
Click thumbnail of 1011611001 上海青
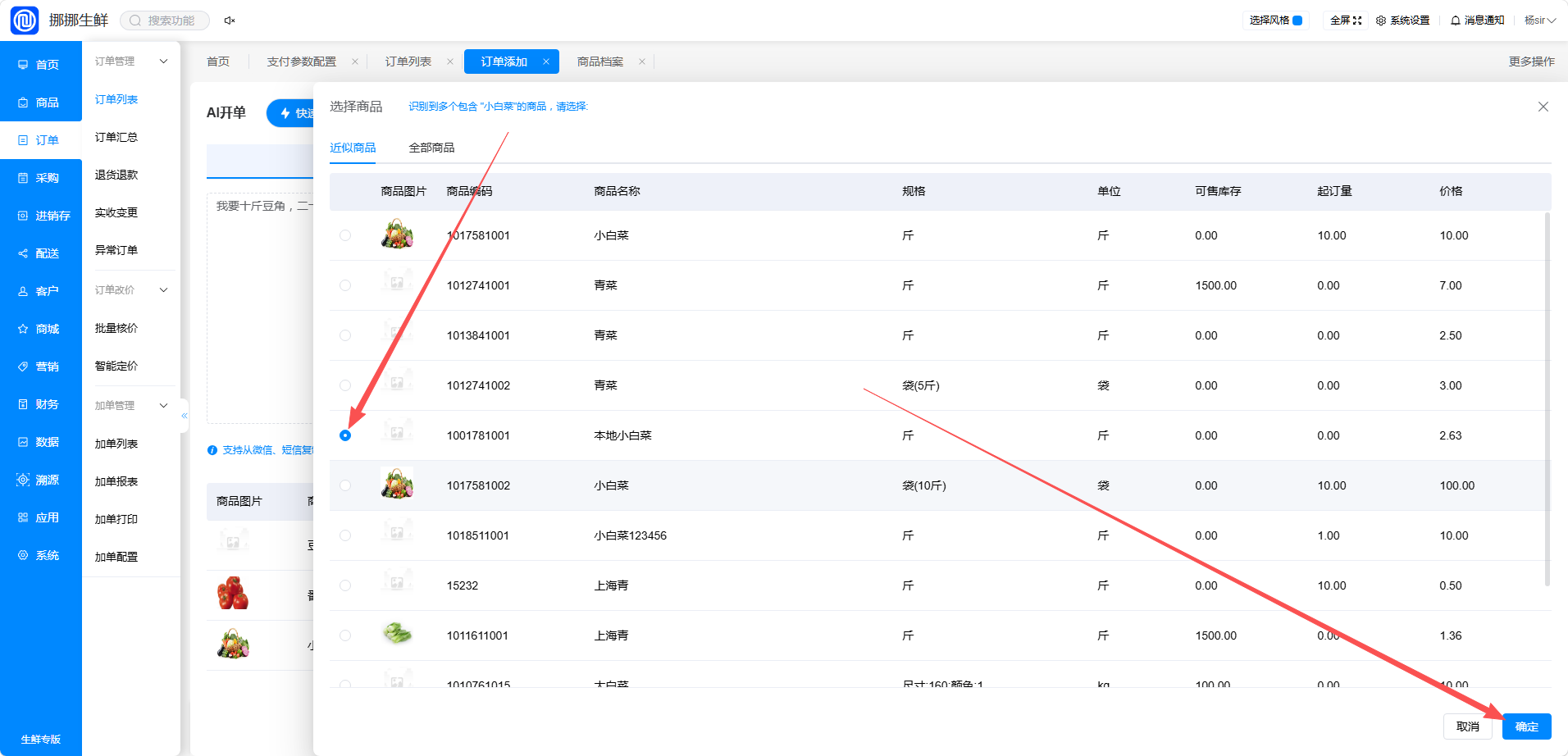[397, 635]
